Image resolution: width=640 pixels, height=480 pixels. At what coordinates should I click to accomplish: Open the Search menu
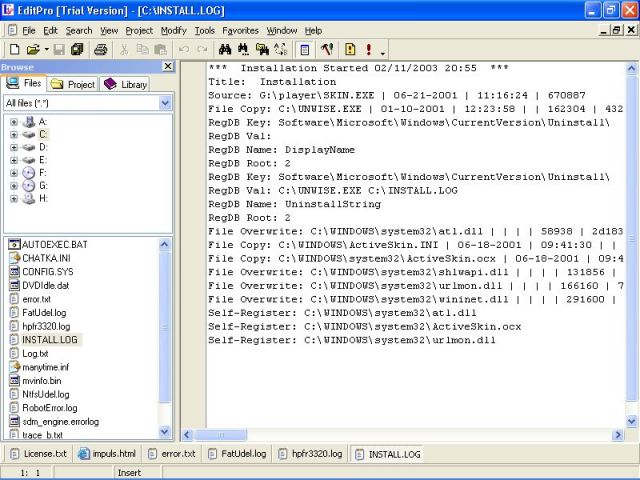[x=79, y=31]
